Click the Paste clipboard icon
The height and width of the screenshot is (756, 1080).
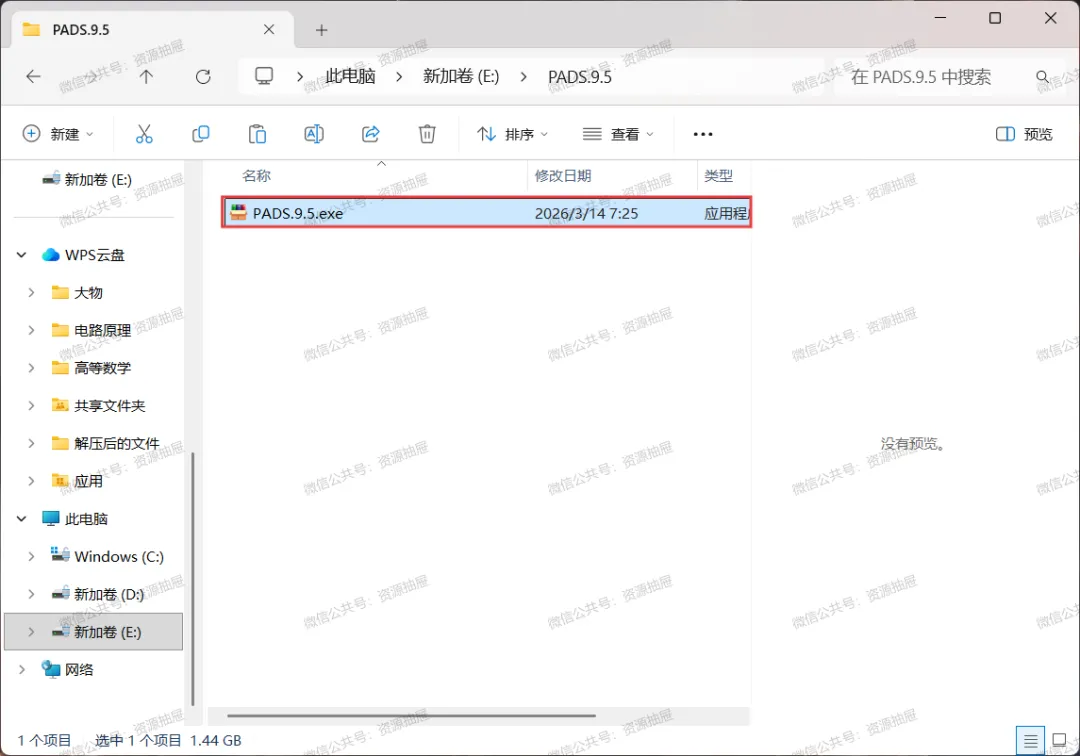pos(257,134)
